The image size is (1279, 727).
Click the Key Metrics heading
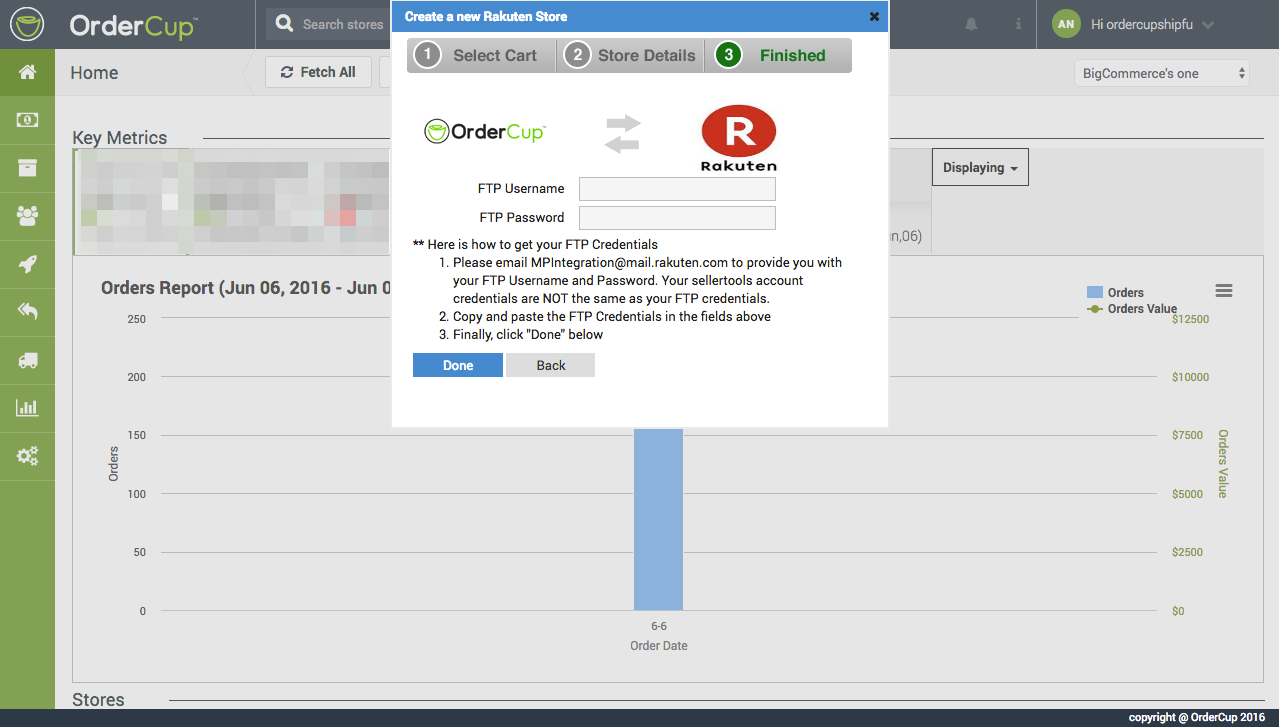(120, 138)
